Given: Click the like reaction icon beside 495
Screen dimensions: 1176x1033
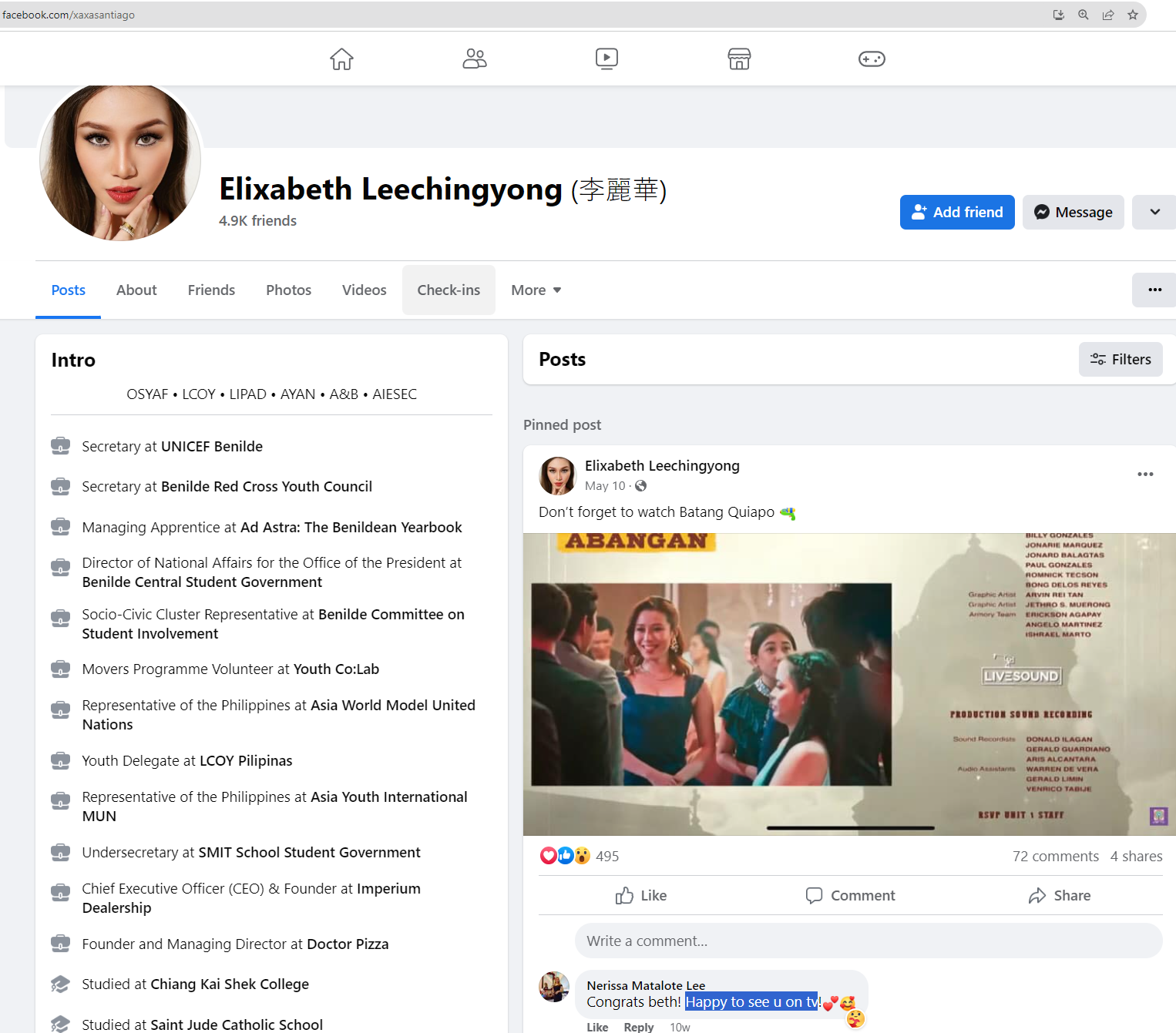Looking at the screenshot, I should (x=565, y=855).
